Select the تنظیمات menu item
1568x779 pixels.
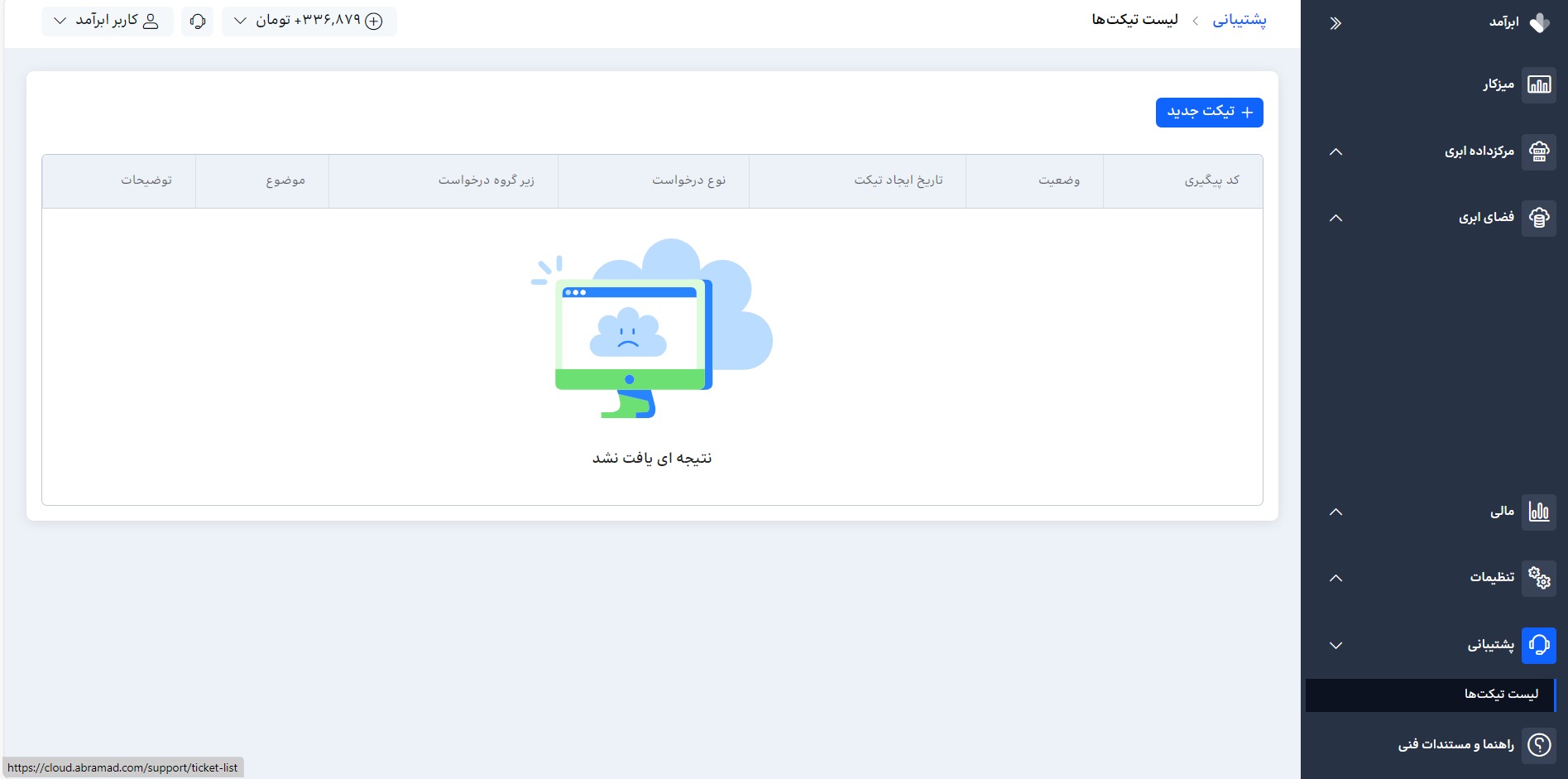[1492, 578]
